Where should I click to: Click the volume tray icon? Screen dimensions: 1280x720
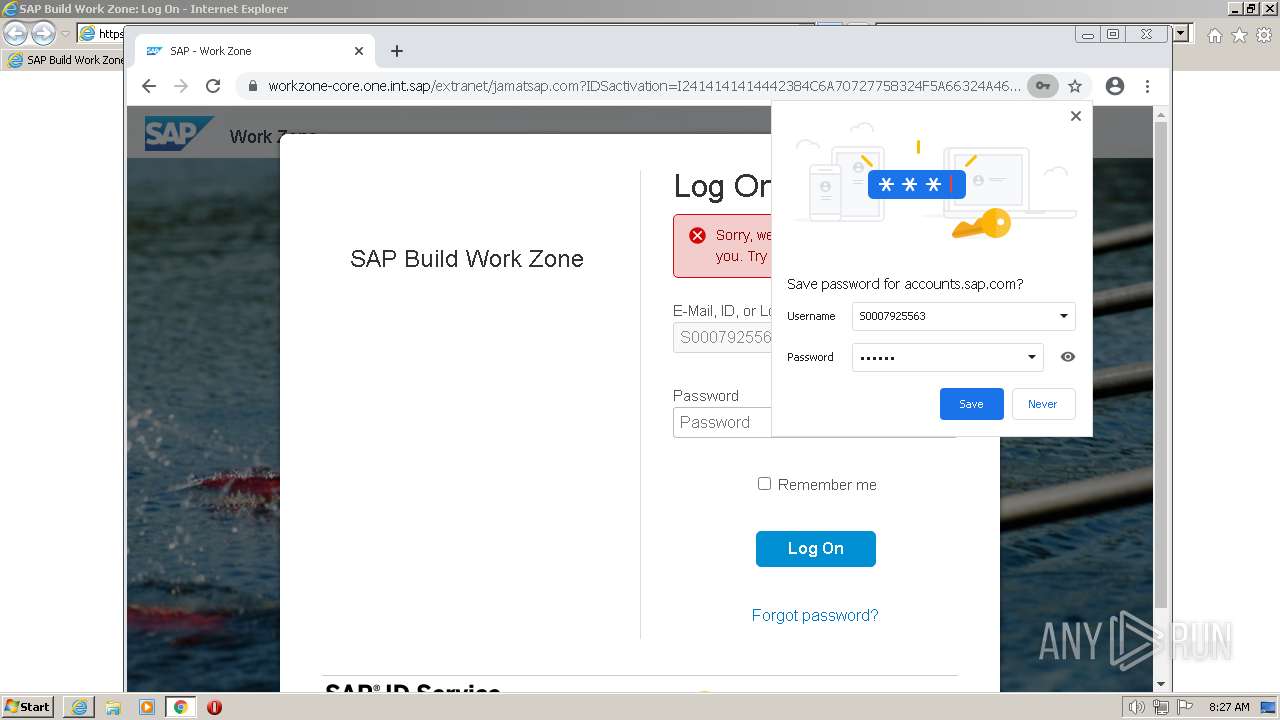(1136, 707)
